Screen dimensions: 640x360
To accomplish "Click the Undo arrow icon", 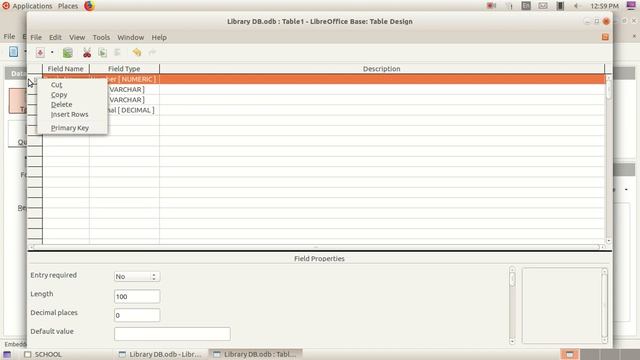I will (137, 53).
